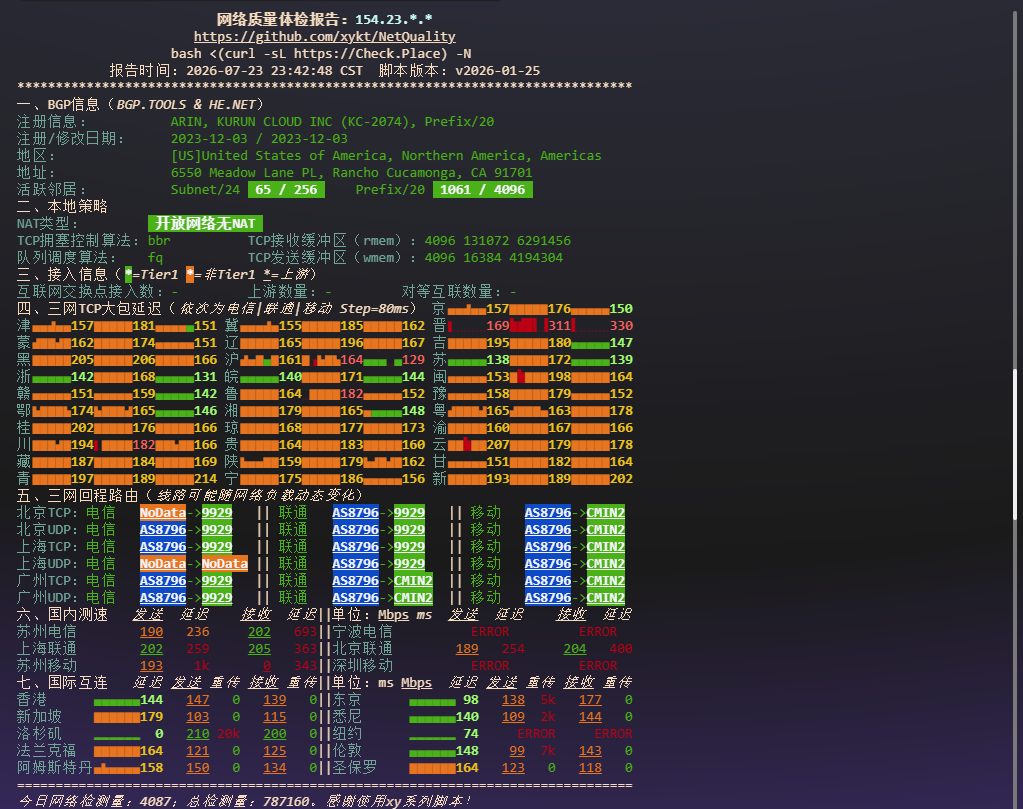
Task: Click the first 'ERROR' in the 宁波电信 row
Action: click(490, 632)
